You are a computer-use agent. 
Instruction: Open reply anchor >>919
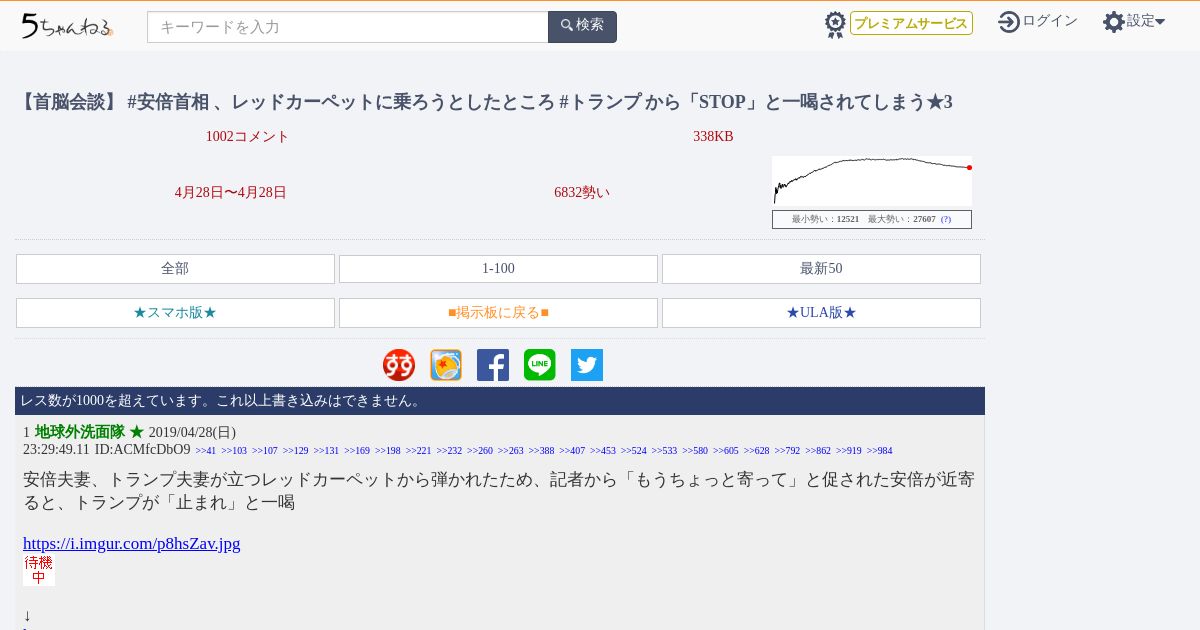click(848, 451)
